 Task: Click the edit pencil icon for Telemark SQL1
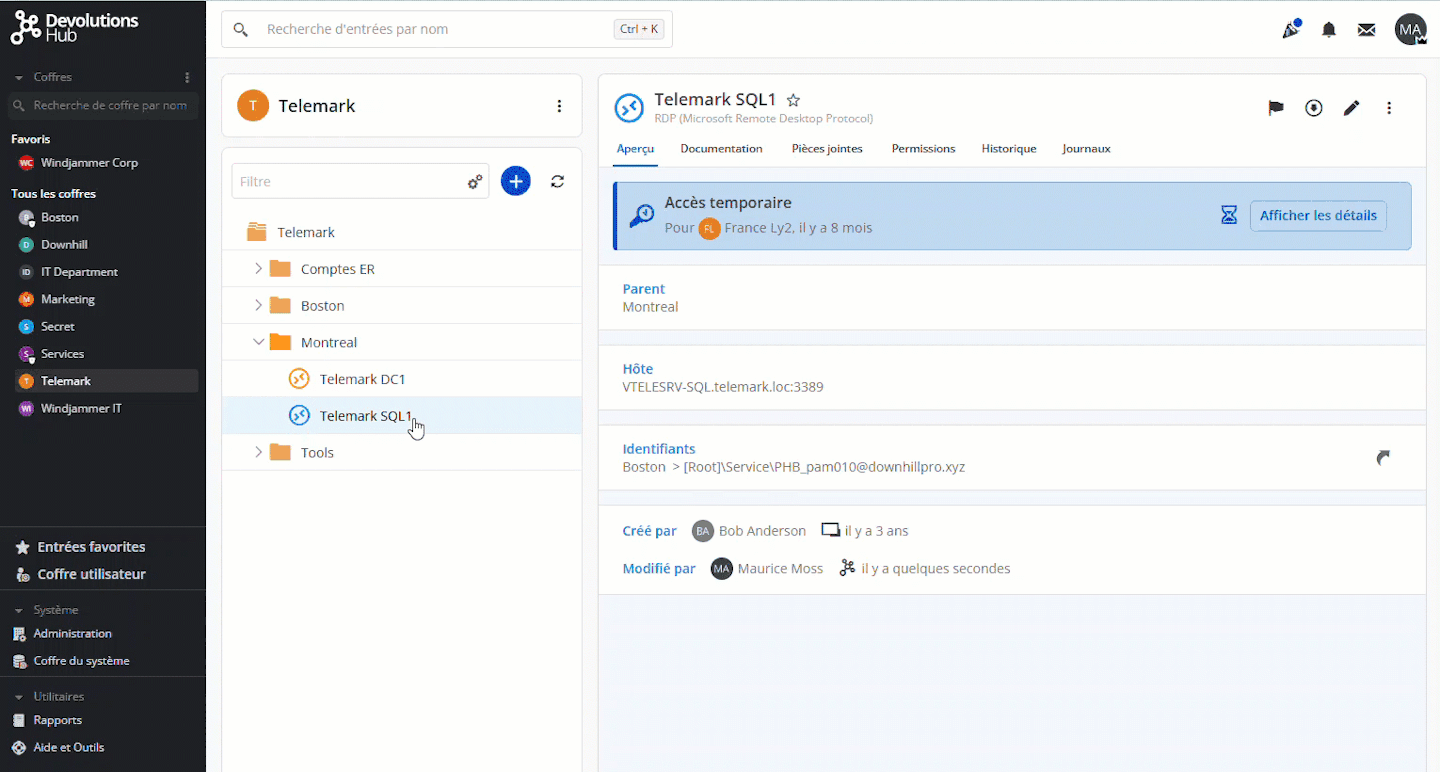(1351, 108)
